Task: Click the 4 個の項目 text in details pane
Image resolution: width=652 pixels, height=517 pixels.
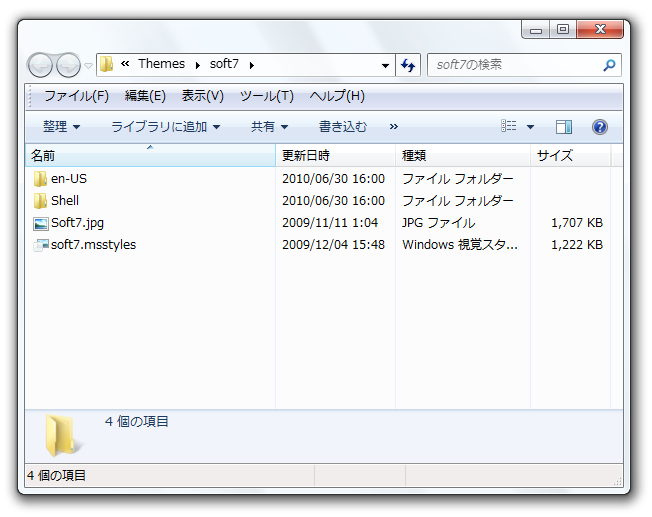Action: click(137, 422)
